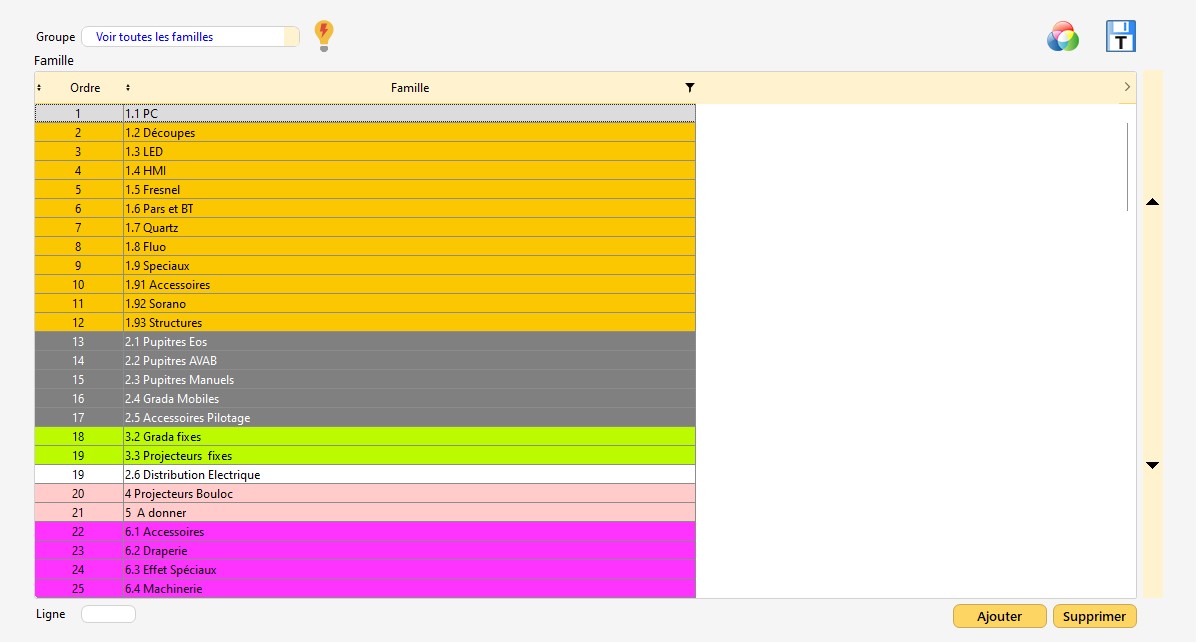
Task: Click the move-down black arrow
Action: 1152,465
